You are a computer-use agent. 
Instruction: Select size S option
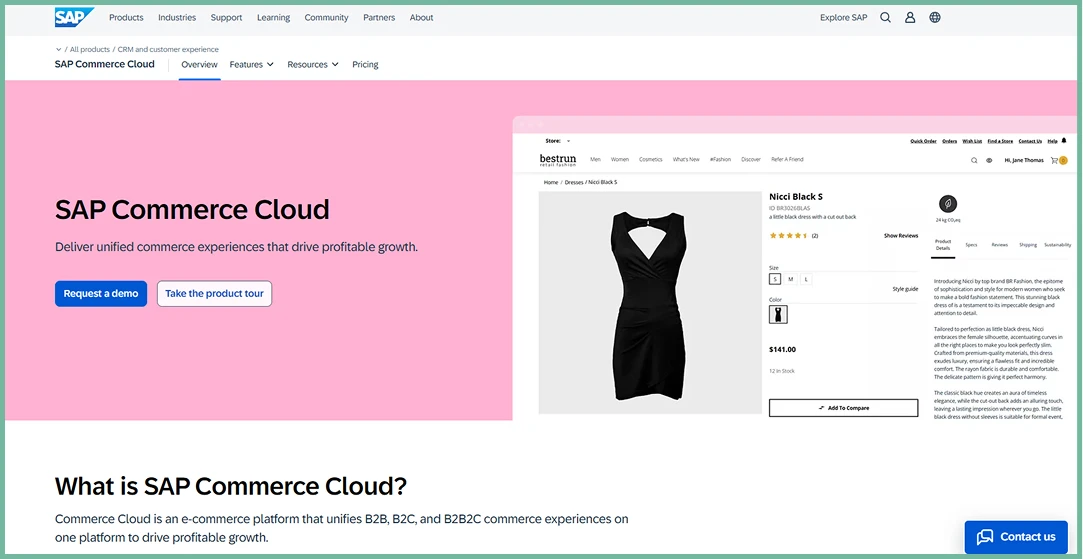[775, 279]
